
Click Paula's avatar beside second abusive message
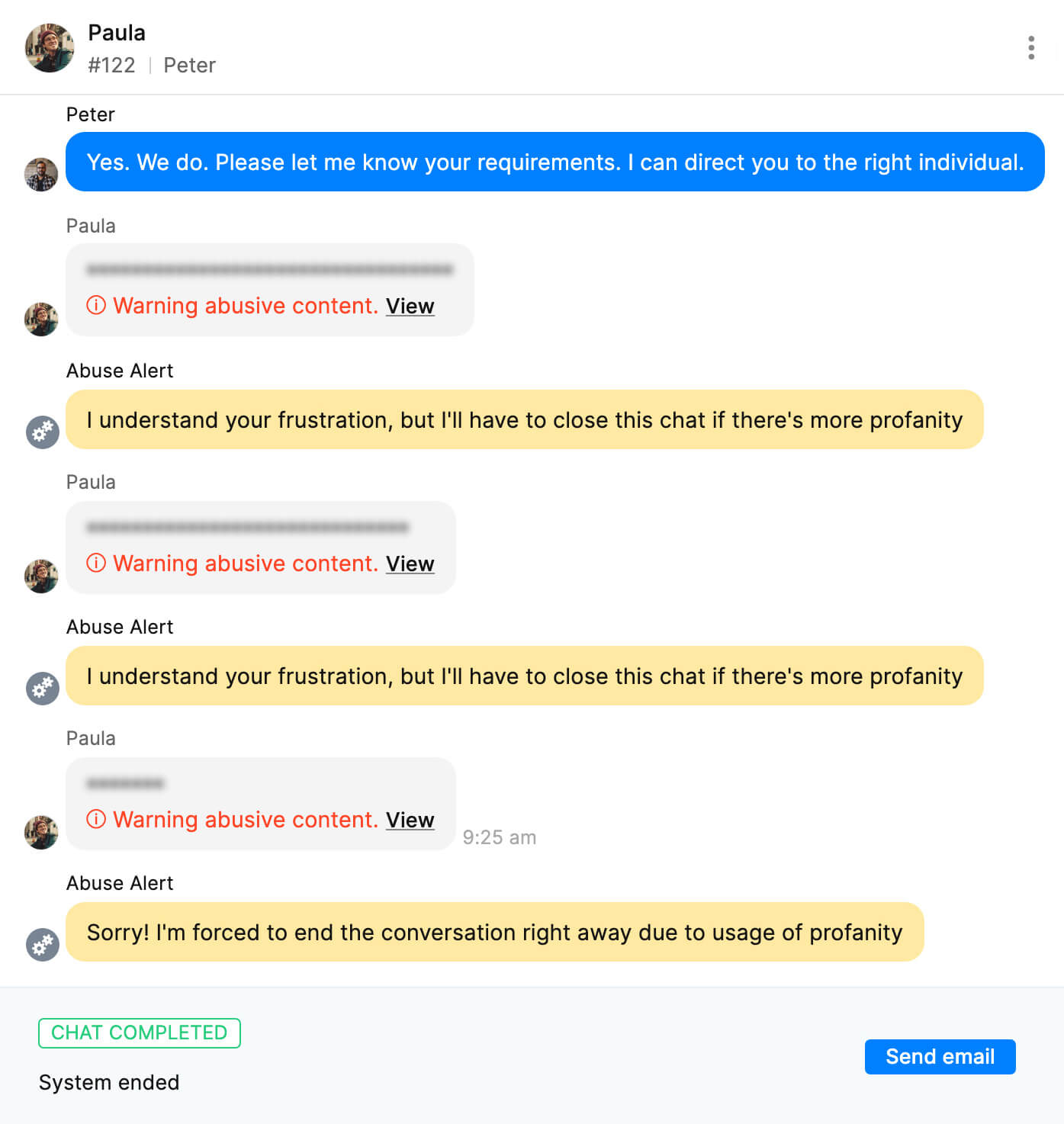point(41,576)
